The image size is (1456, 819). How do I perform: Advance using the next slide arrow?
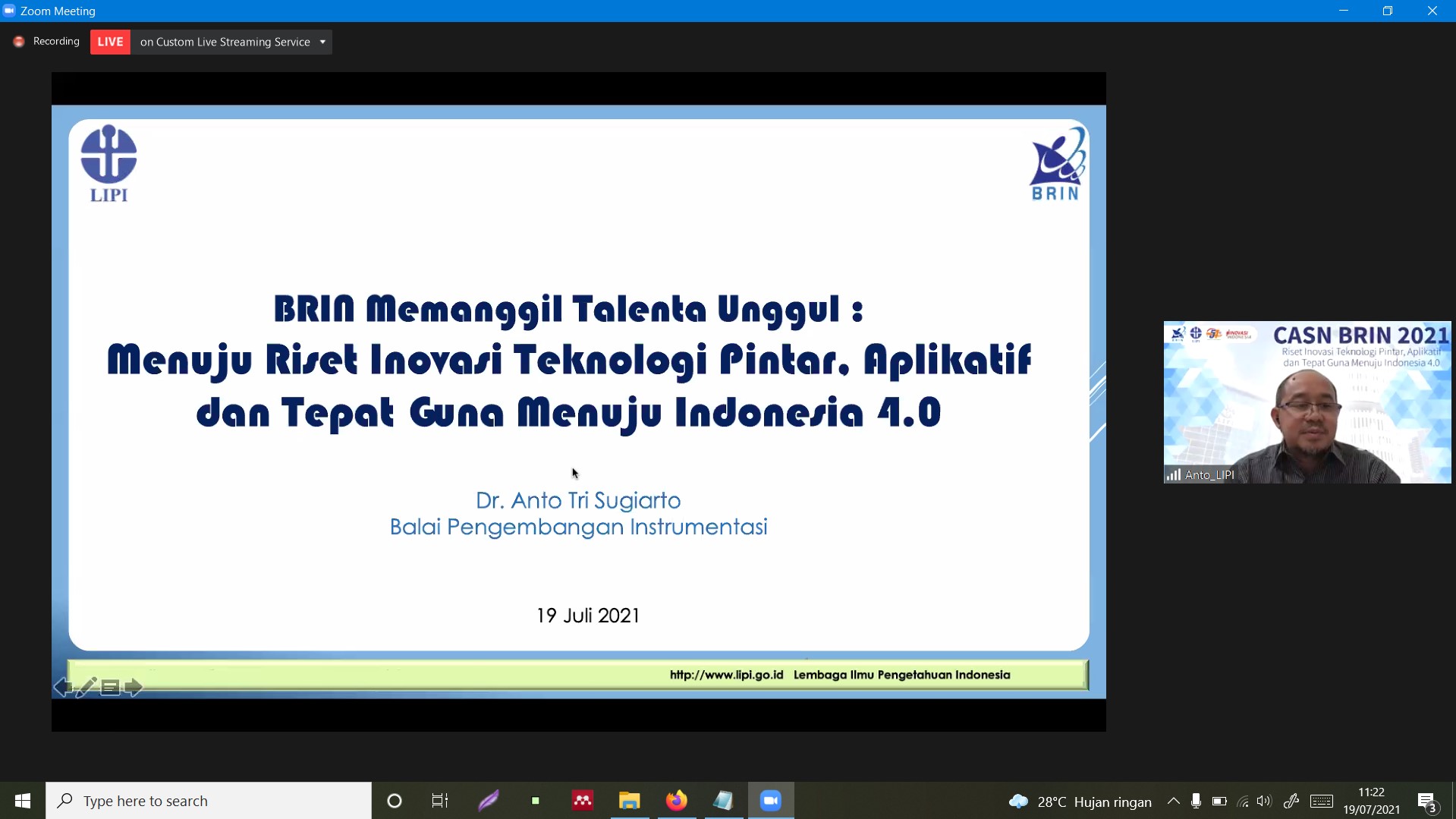point(134,688)
